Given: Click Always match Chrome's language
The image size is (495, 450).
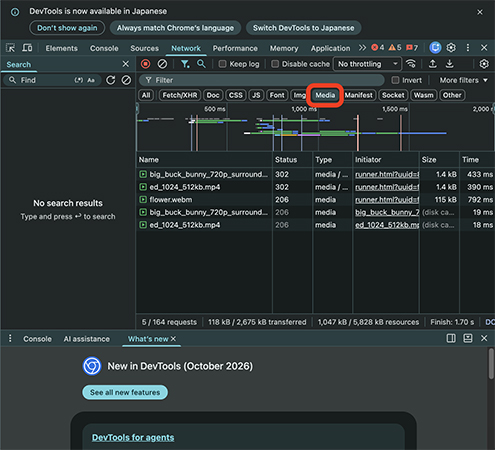Looking at the screenshot, I should [175, 28].
